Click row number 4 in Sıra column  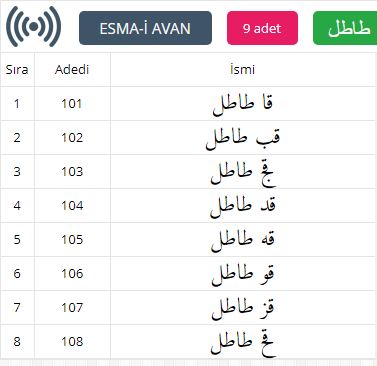pyautogui.click(x=17, y=206)
